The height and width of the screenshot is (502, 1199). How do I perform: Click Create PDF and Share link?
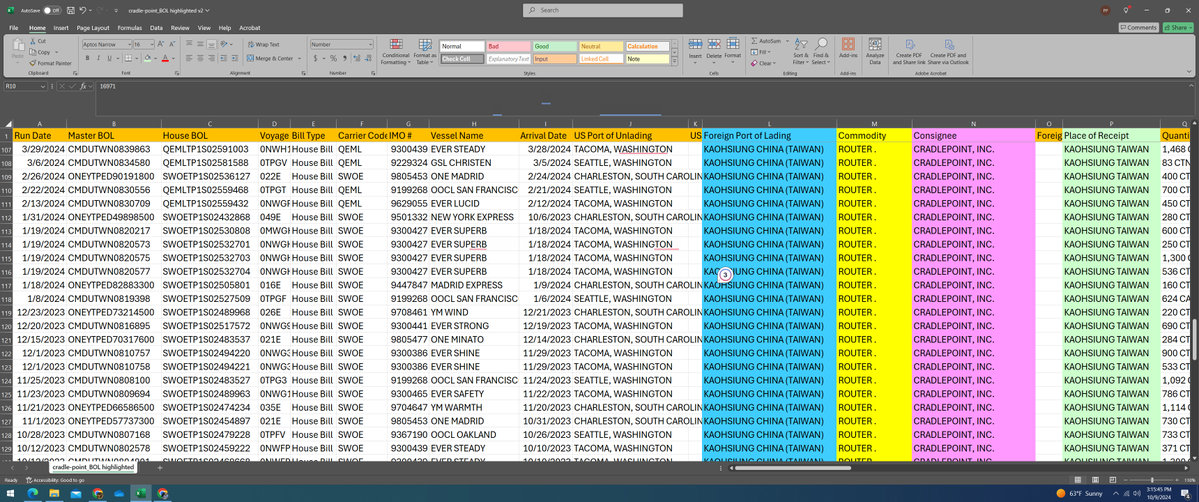[911, 52]
